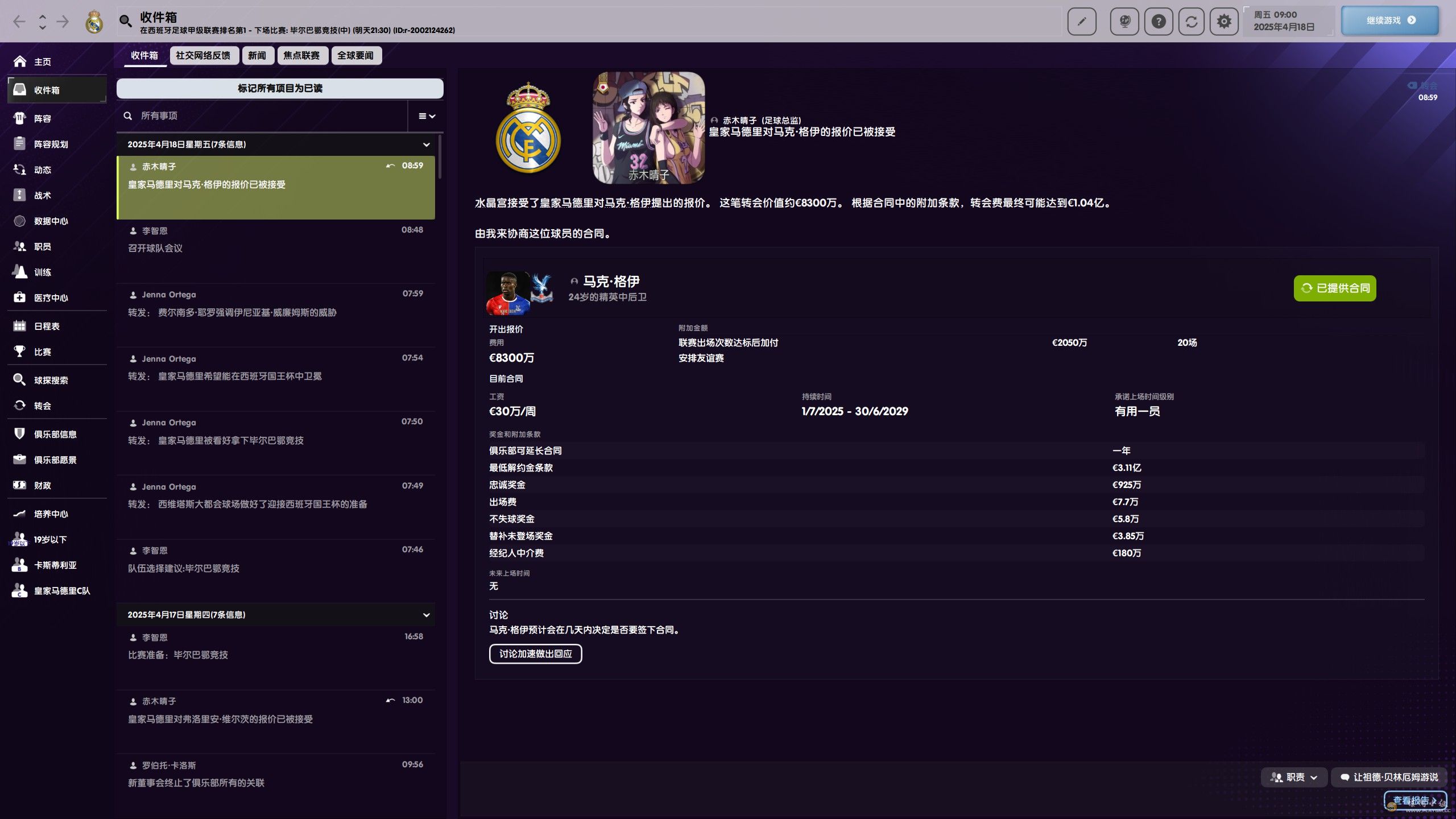Collapse the 2025年4月17日 message group
This screenshot has height=819, width=1456.
426,615
